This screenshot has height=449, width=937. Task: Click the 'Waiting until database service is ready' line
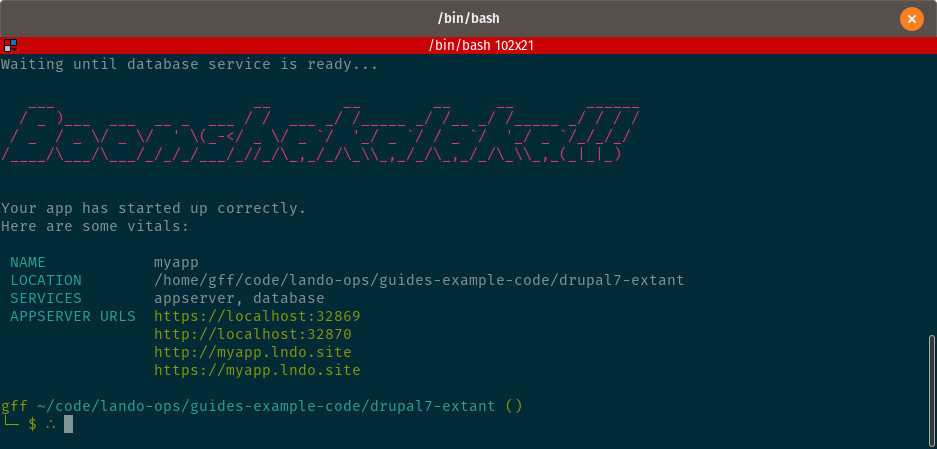coord(190,64)
